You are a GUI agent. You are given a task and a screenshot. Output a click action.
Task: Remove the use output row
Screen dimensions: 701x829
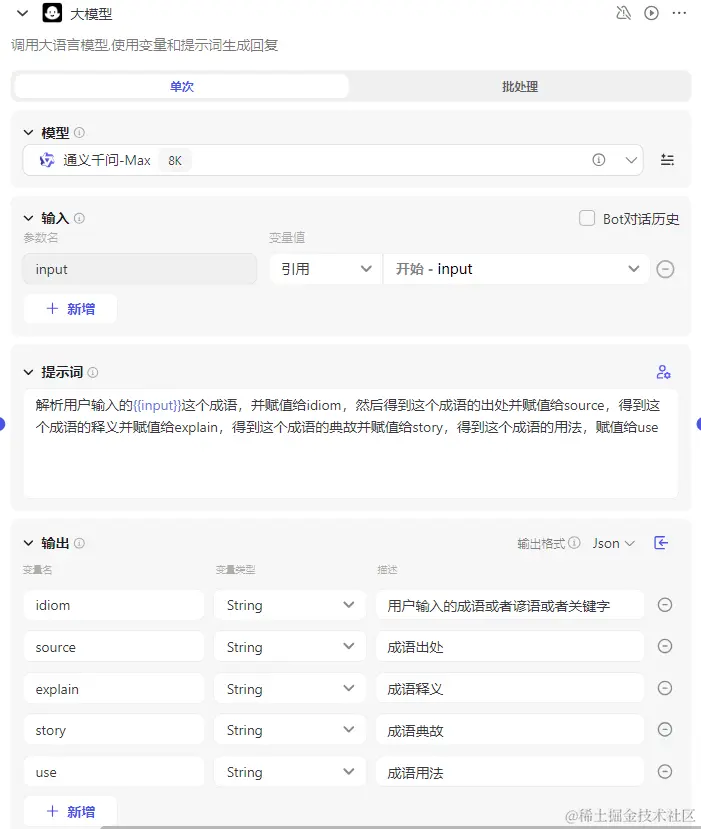pyautogui.click(x=665, y=771)
